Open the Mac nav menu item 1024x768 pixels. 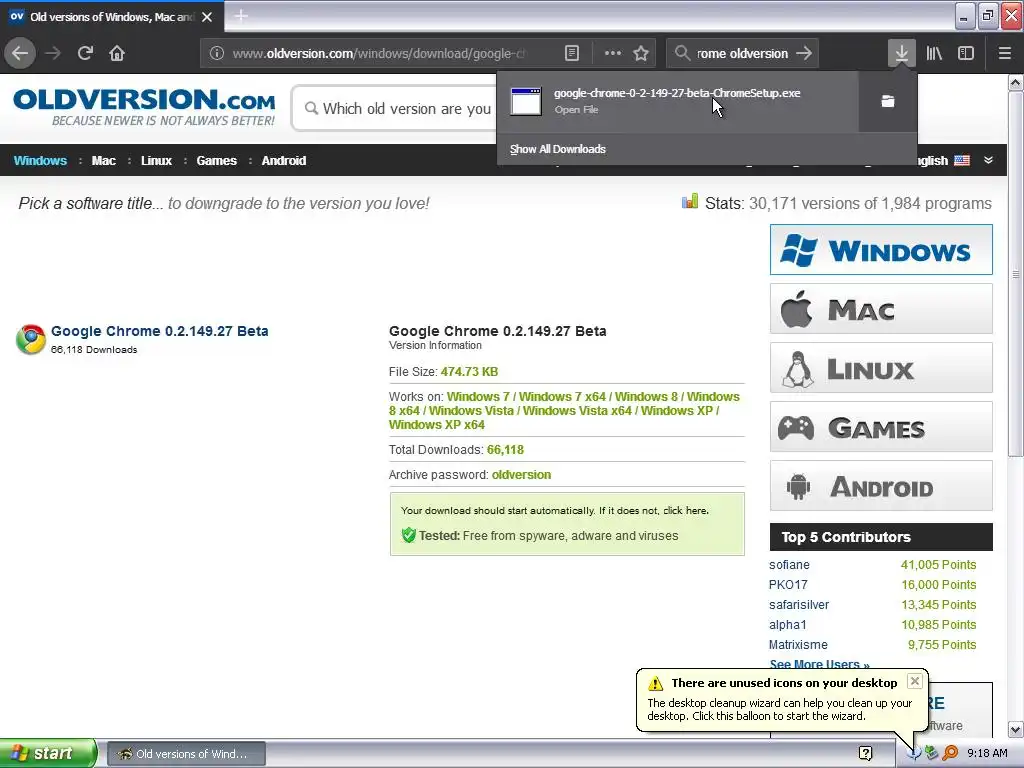click(x=103, y=161)
